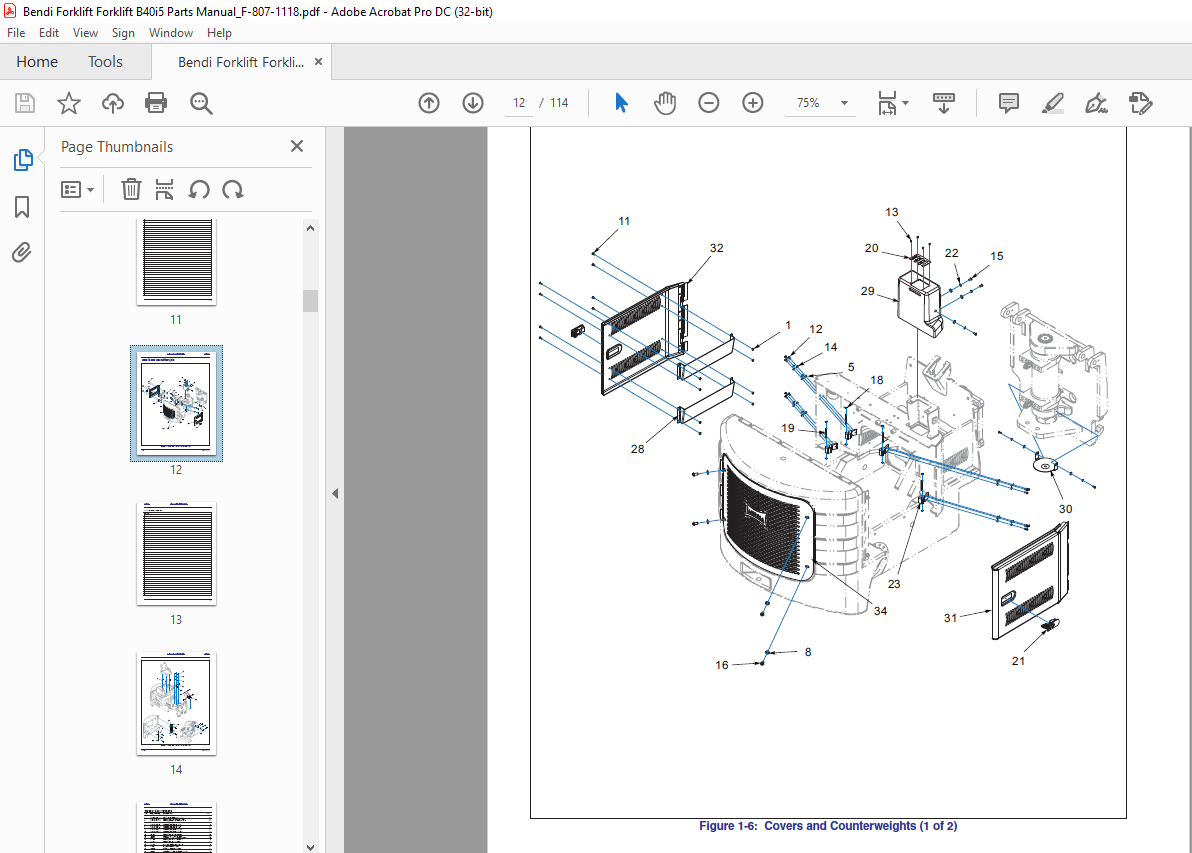Open the Edit menu
This screenshot has width=1192, height=853.
point(49,33)
